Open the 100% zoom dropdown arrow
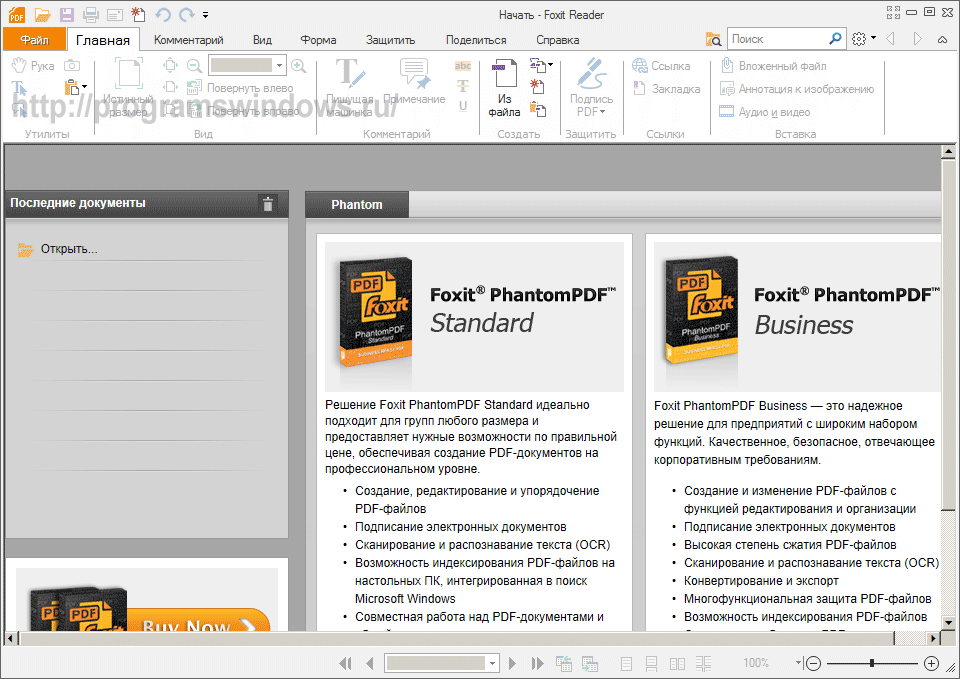The width and height of the screenshot is (960, 679). [x=798, y=662]
